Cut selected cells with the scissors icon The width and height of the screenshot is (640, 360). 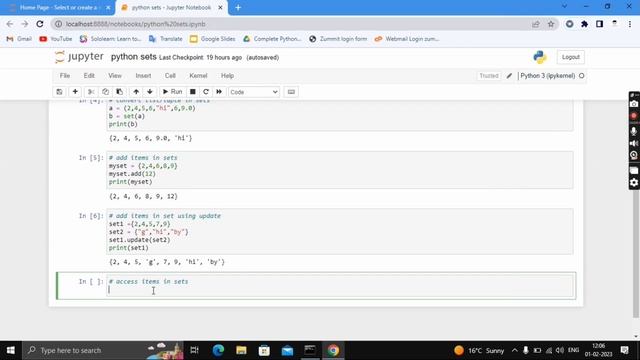91,92
